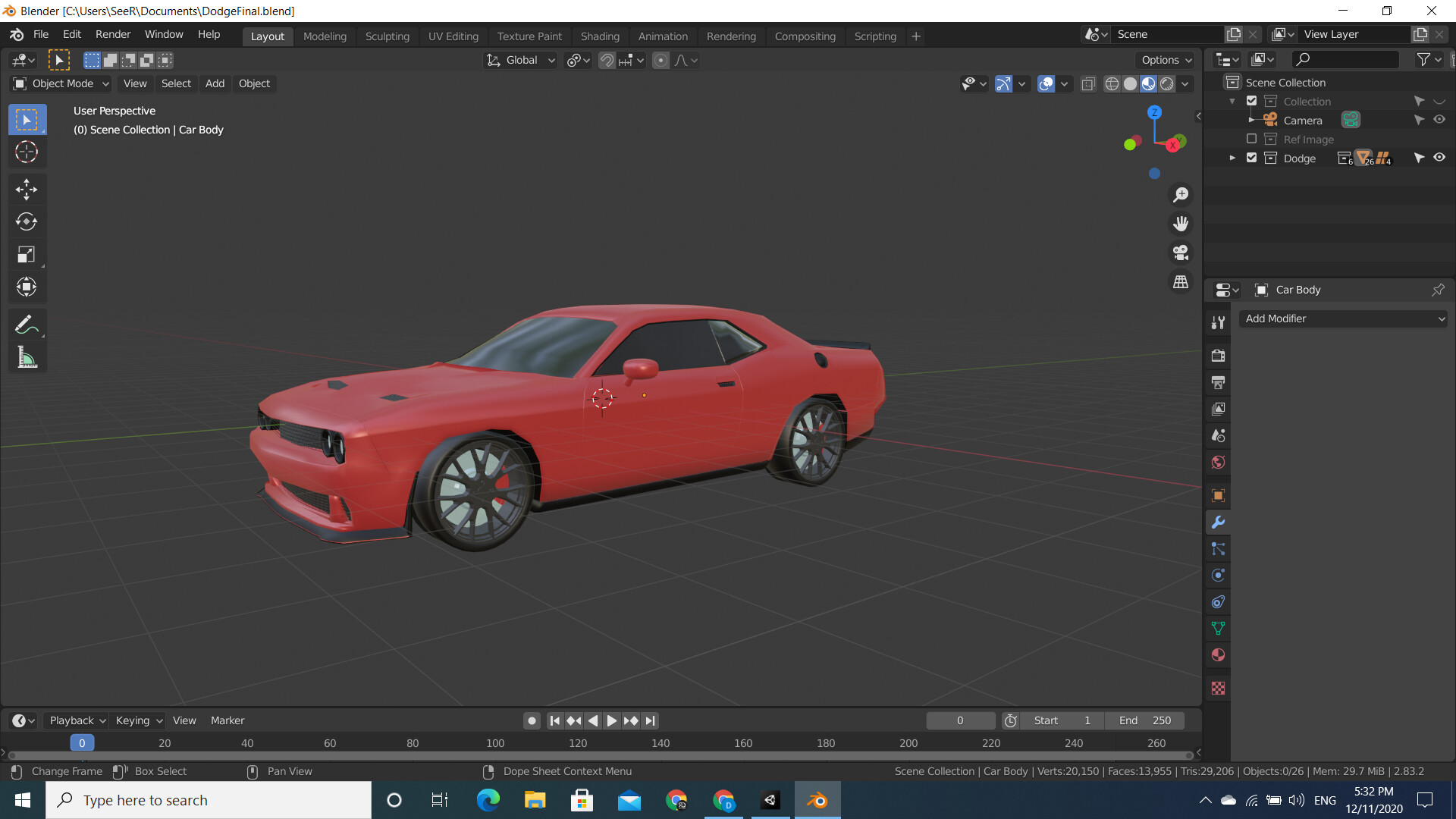Image resolution: width=1456 pixels, height=819 pixels.
Task: Open Global transform orientation dropdown
Action: [x=521, y=60]
